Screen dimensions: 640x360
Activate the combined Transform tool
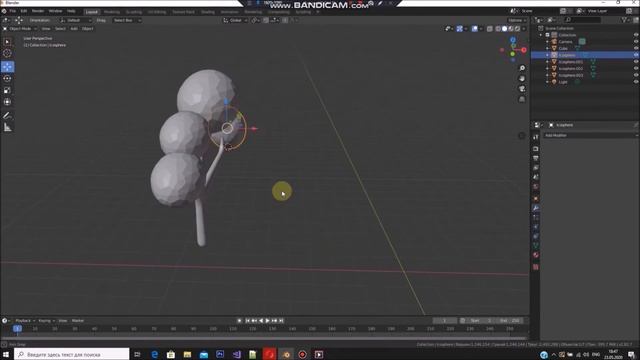pos(7,102)
